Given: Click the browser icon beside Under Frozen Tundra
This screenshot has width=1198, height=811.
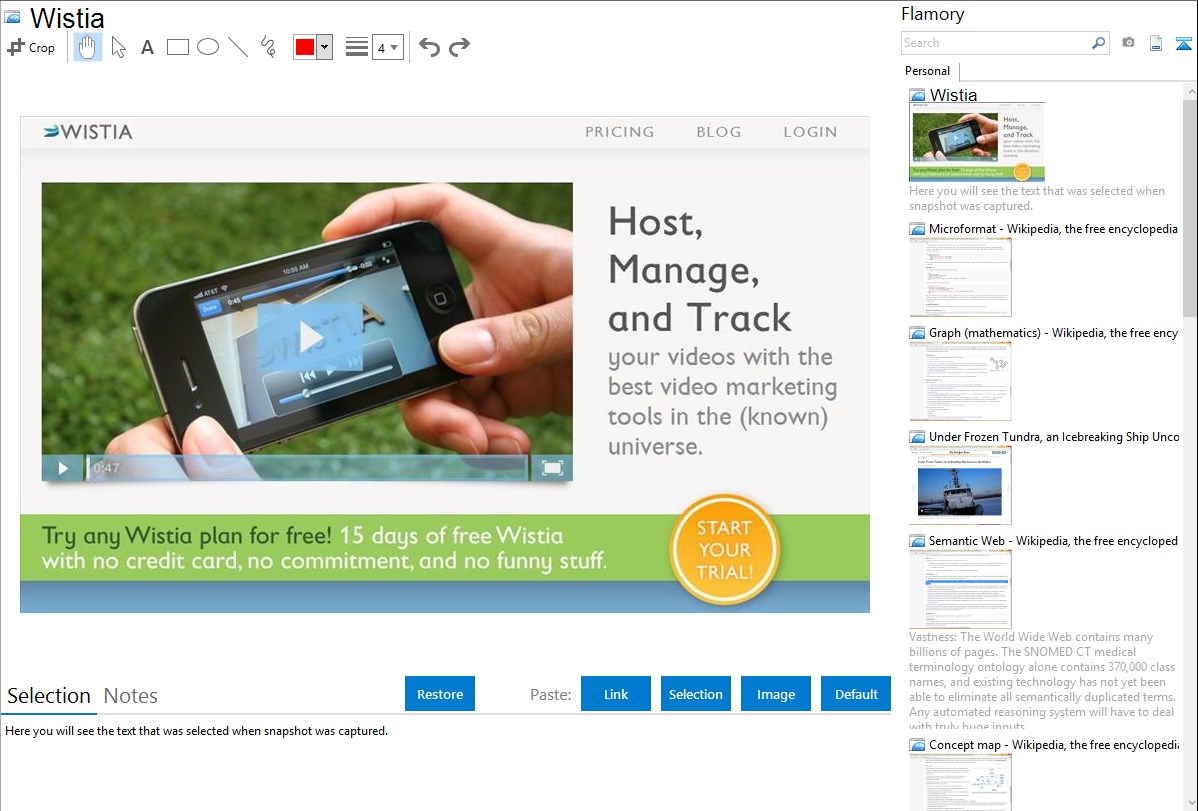Looking at the screenshot, I should pos(917,437).
